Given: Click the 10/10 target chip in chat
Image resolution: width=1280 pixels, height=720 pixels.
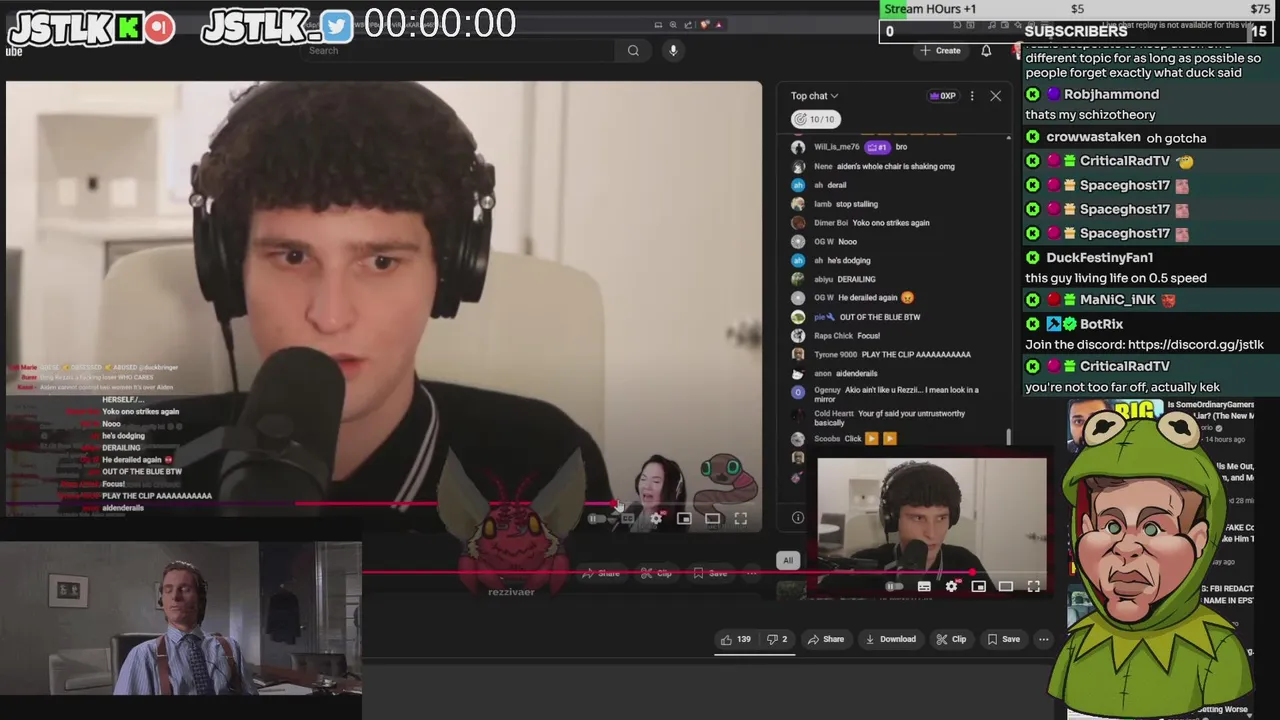Looking at the screenshot, I should [x=815, y=119].
